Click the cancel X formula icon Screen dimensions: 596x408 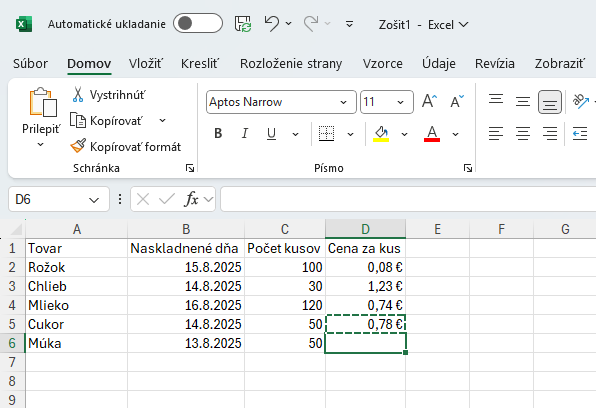(143, 199)
